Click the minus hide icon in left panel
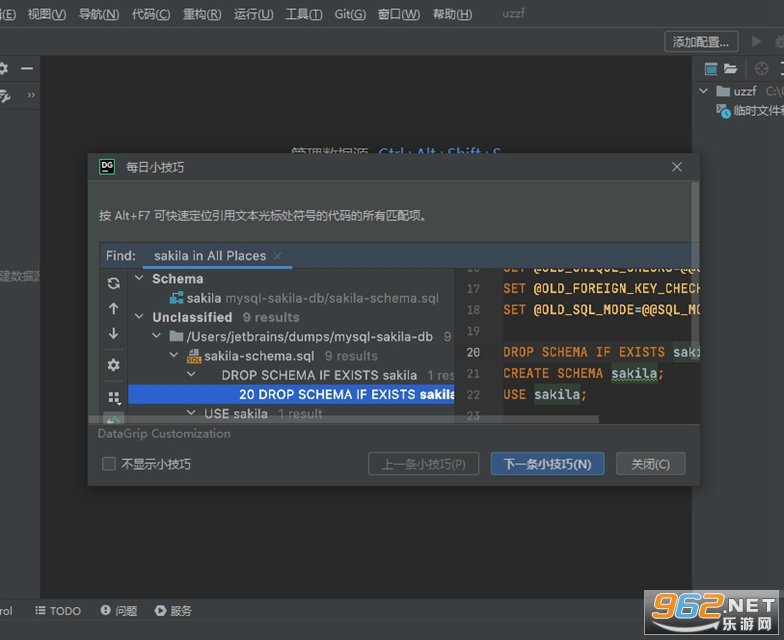This screenshot has height=640, width=784. tap(27, 68)
